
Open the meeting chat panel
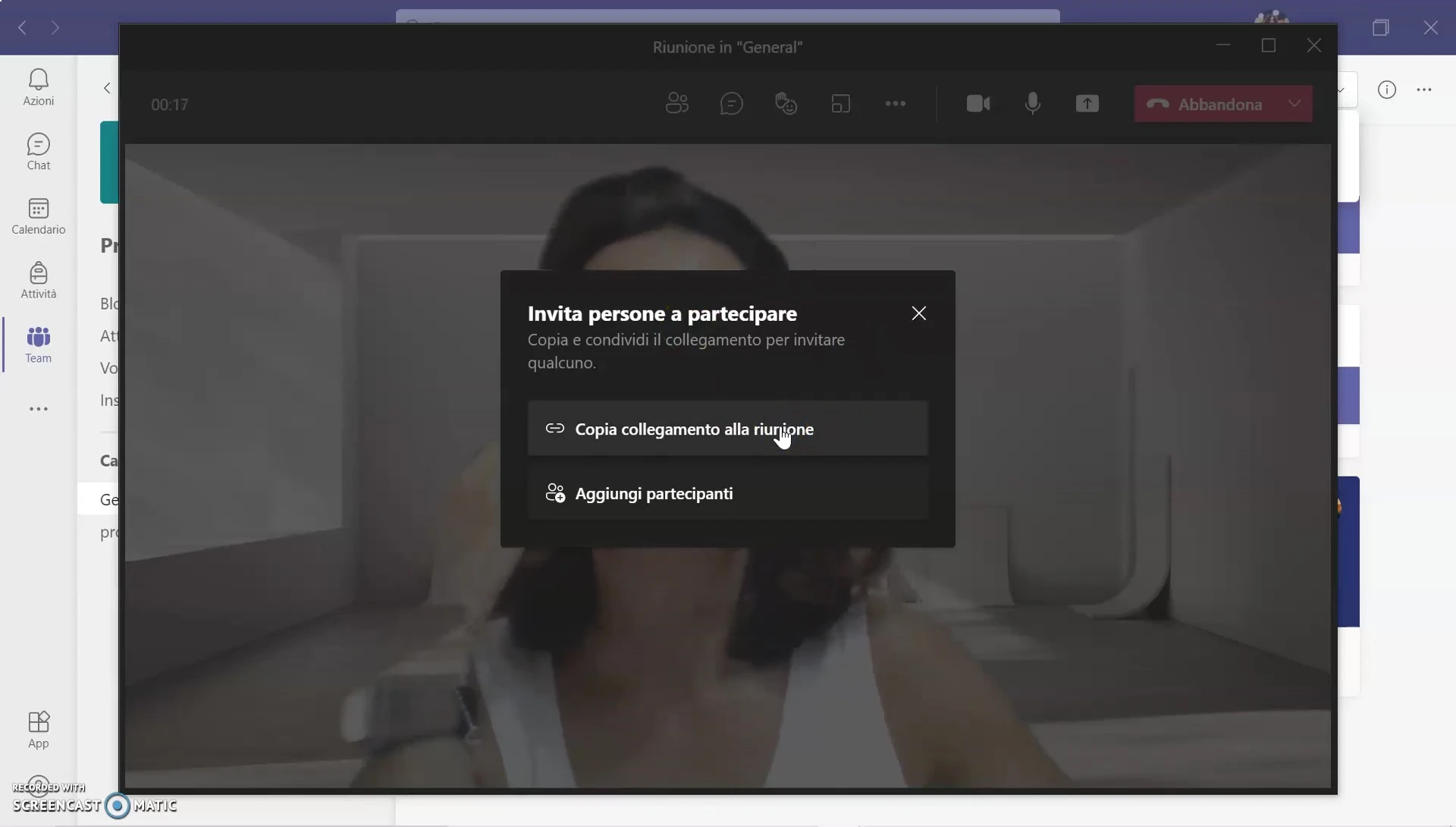tap(731, 103)
